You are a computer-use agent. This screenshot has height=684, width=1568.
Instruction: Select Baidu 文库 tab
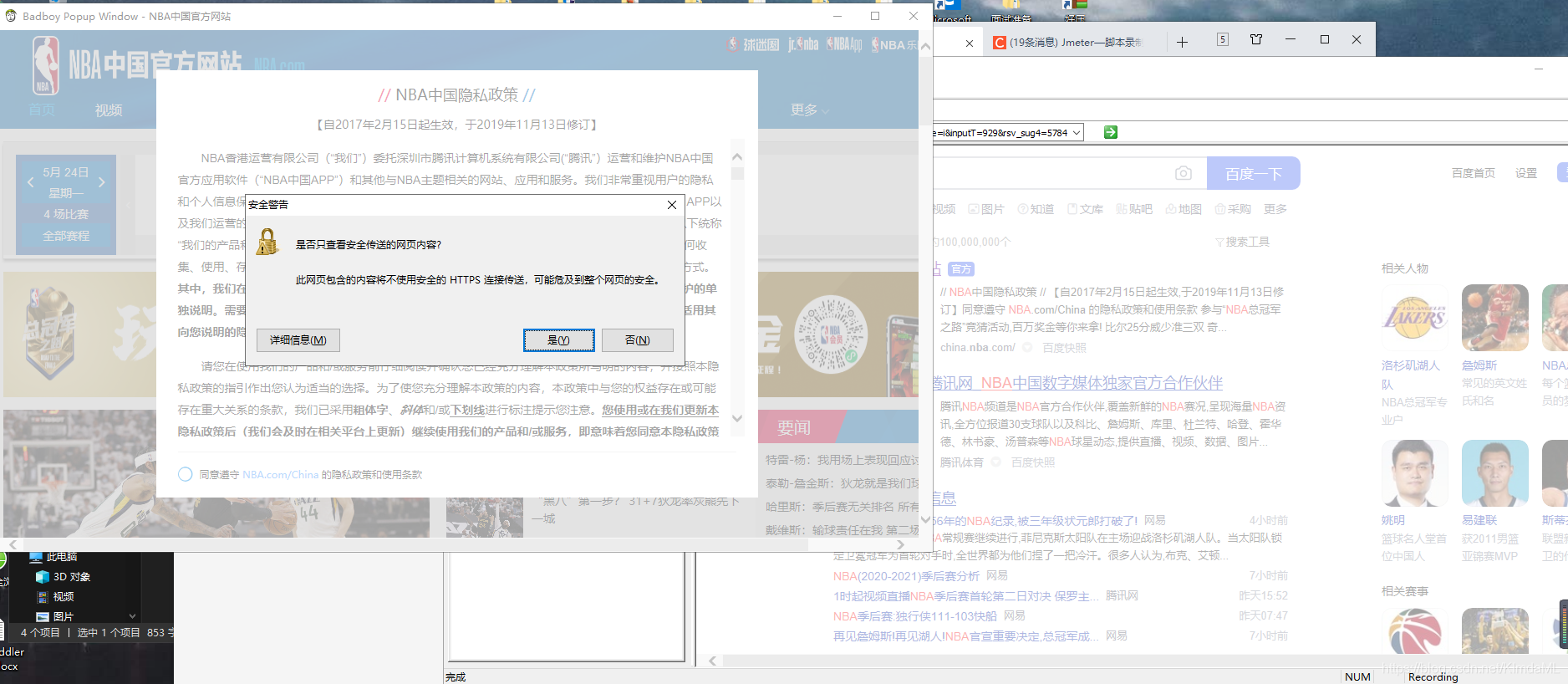click(x=1085, y=209)
